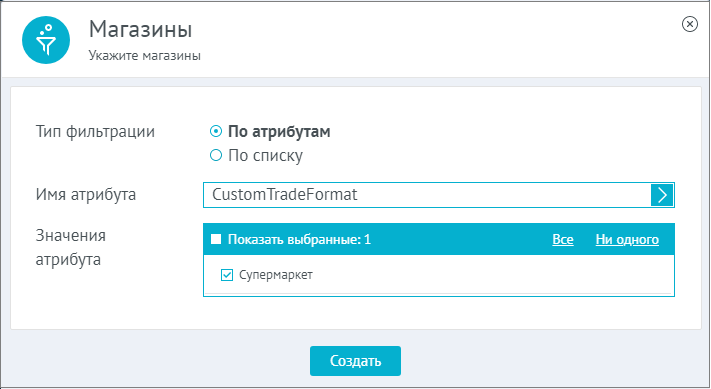Select the По списку radio button
This screenshot has height=389, width=711.
216,156
